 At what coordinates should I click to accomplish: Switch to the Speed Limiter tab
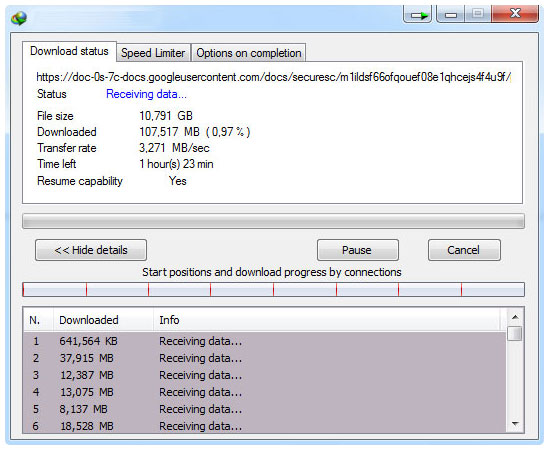(153, 53)
